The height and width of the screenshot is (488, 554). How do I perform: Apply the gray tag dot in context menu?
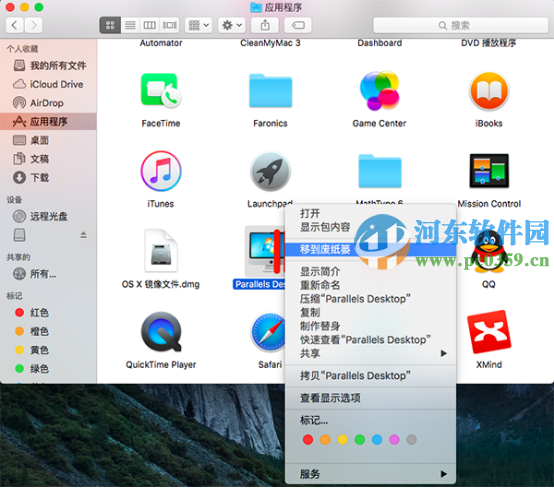(x=412, y=440)
